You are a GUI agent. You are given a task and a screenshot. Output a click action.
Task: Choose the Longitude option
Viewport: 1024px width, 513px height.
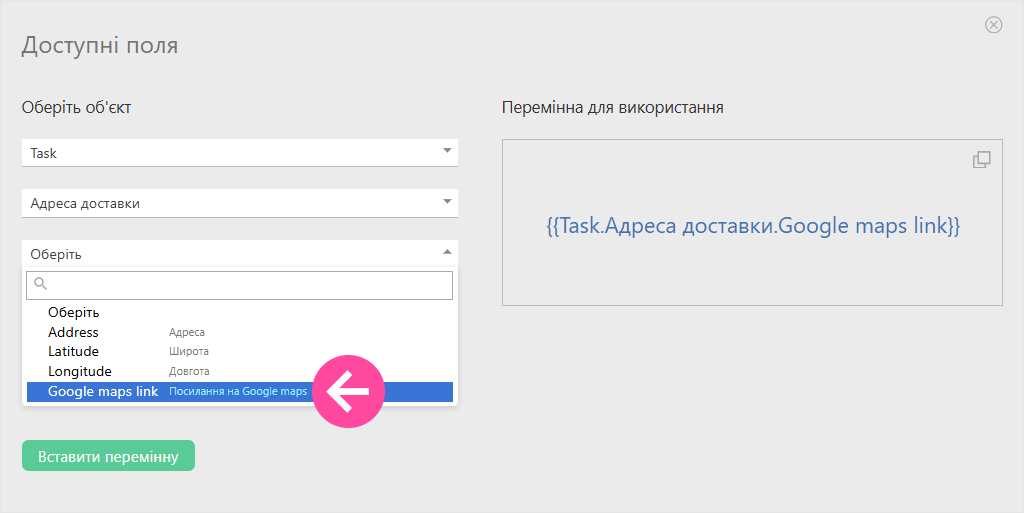pos(79,371)
